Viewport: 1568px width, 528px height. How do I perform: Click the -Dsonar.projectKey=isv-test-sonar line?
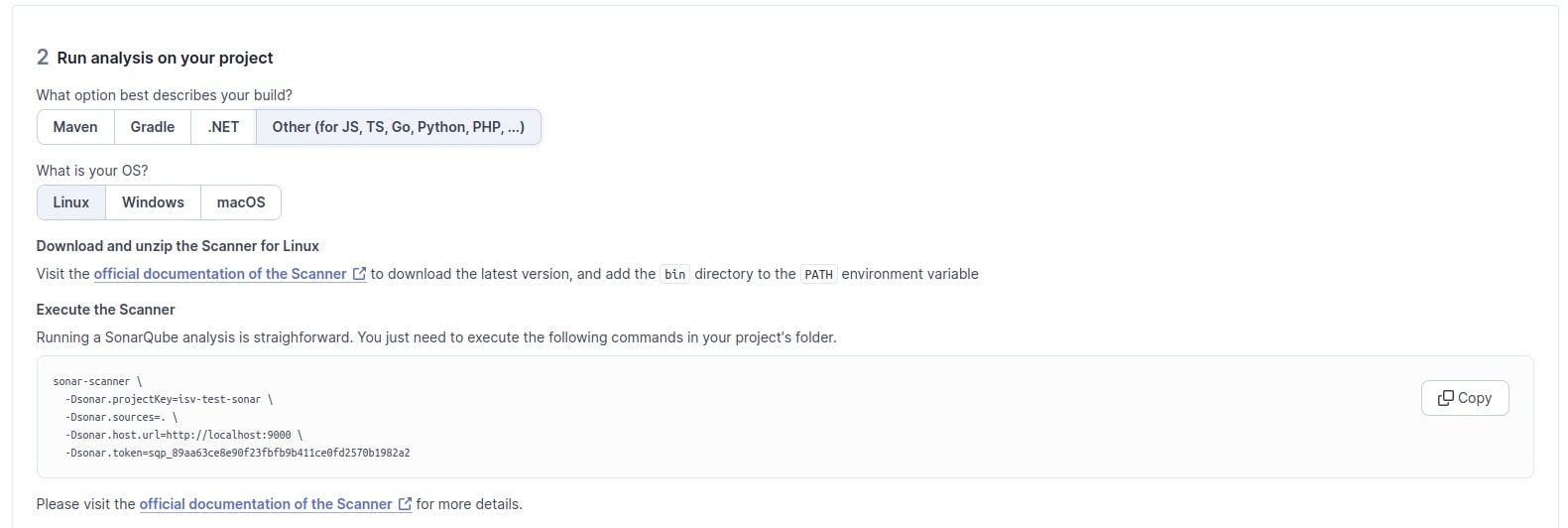point(169,399)
